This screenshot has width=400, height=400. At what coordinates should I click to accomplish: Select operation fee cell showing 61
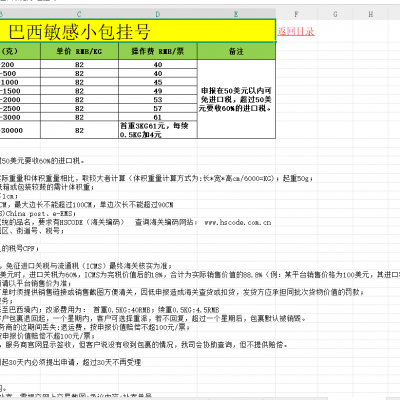coord(158,117)
